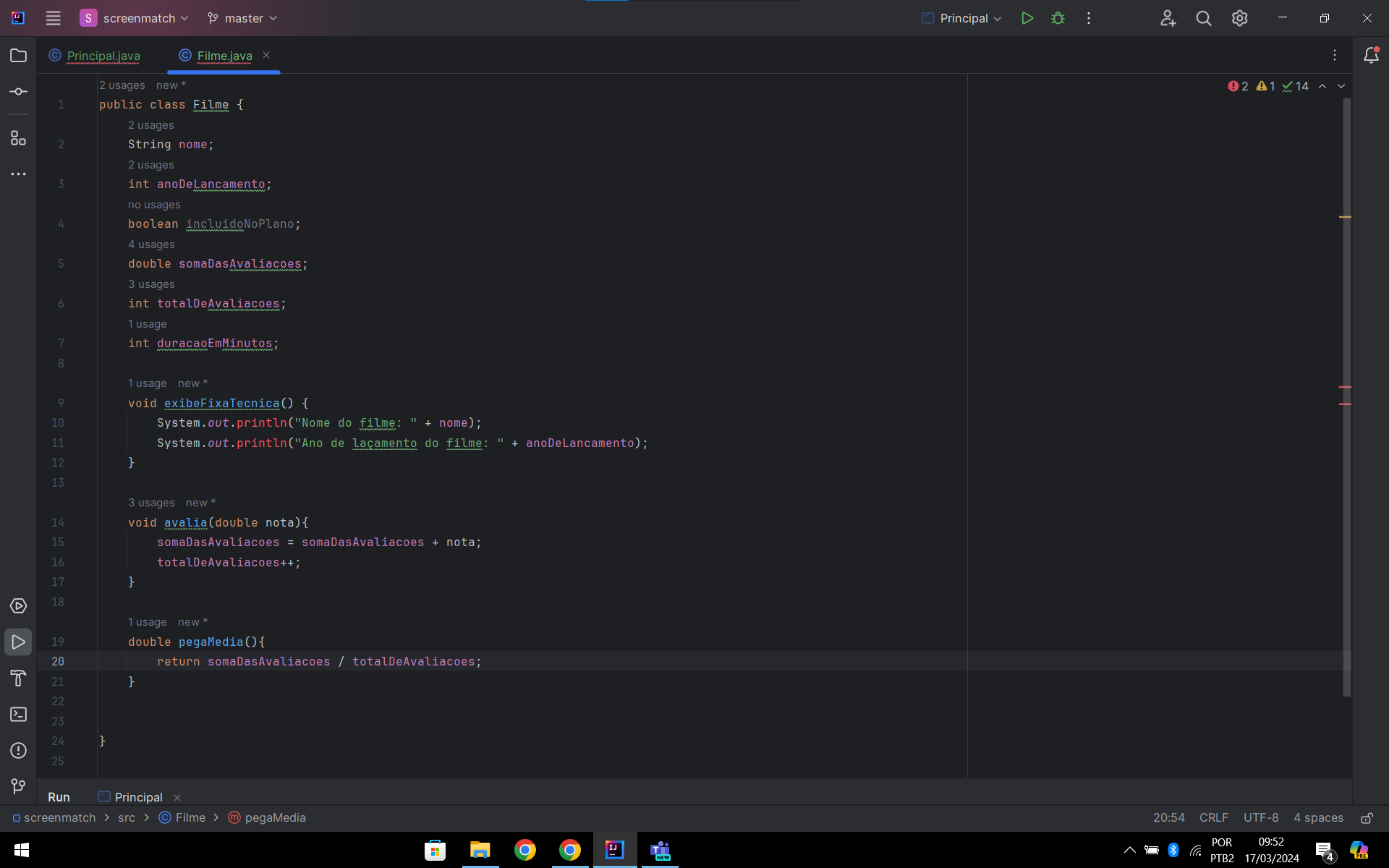Expand the screenmatch project dropdown
1389x868 pixels.
(135, 18)
